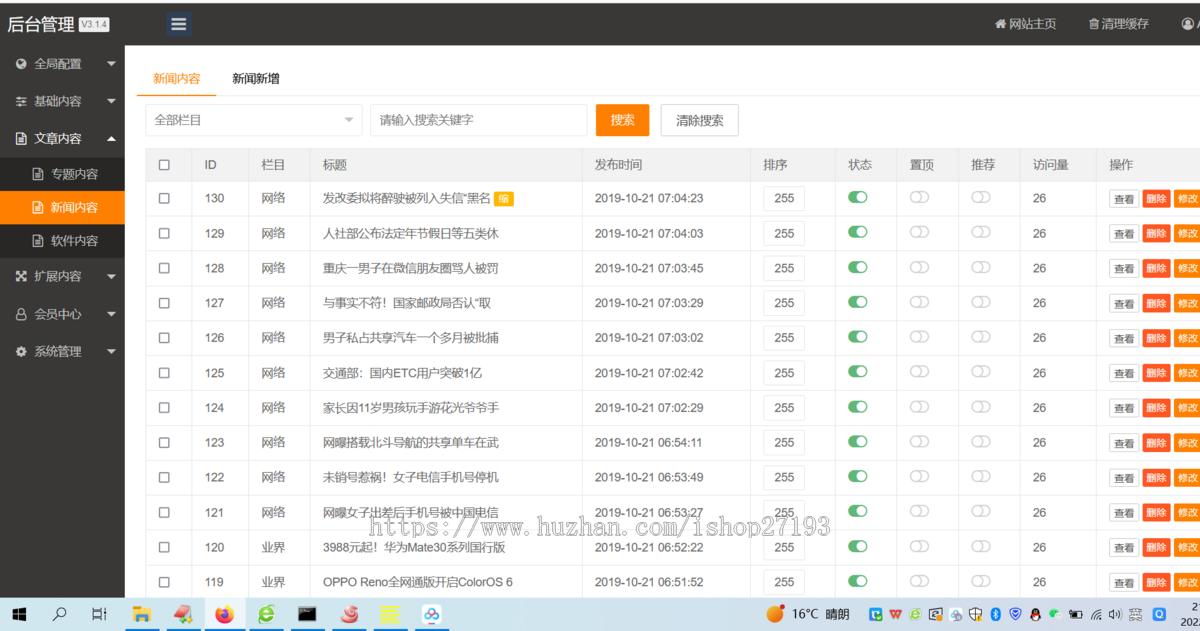This screenshot has height=631, width=1200.
Task: Click the 扩展内容 arrows icon
Action: coord(21,276)
